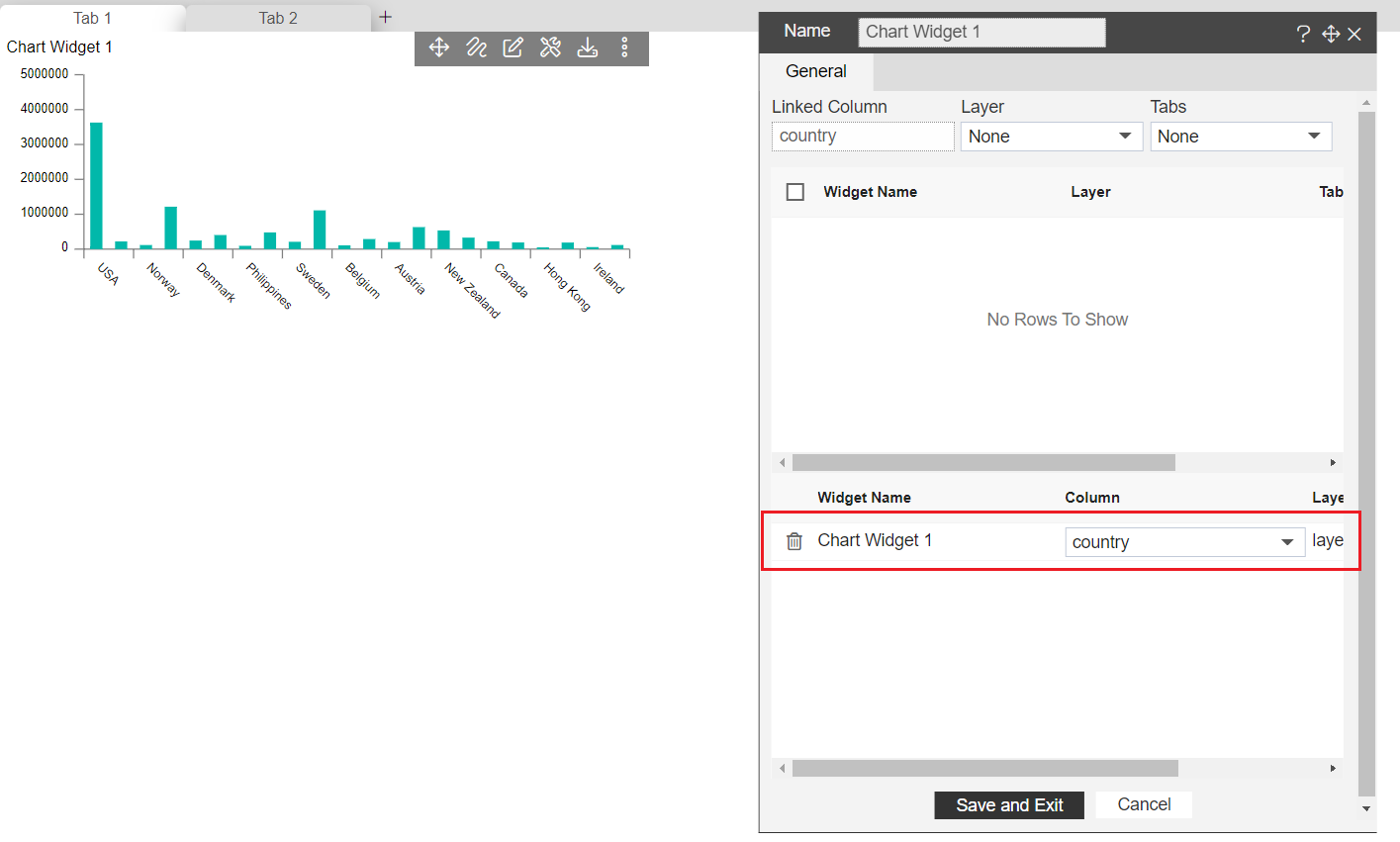Add a new tab with plus icon
The width and height of the screenshot is (1400, 842).
386,17
